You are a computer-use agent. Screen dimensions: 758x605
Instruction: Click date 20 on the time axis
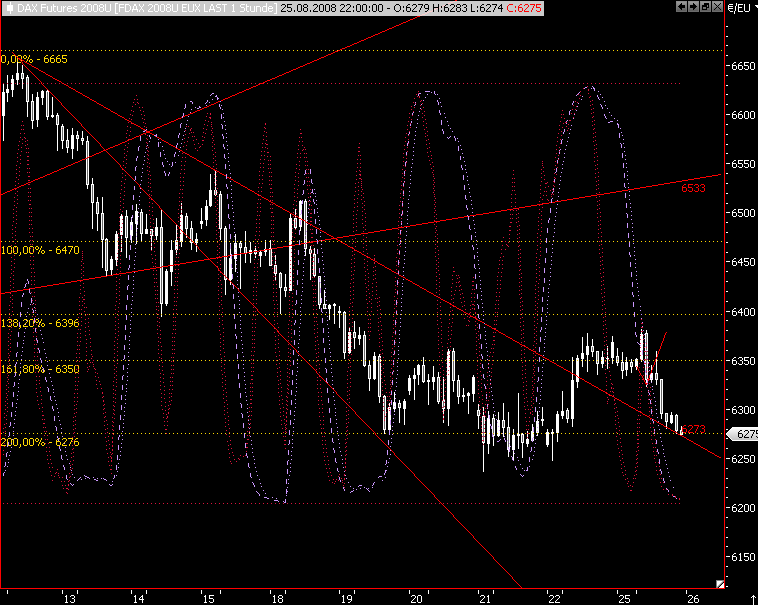[x=416, y=599]
